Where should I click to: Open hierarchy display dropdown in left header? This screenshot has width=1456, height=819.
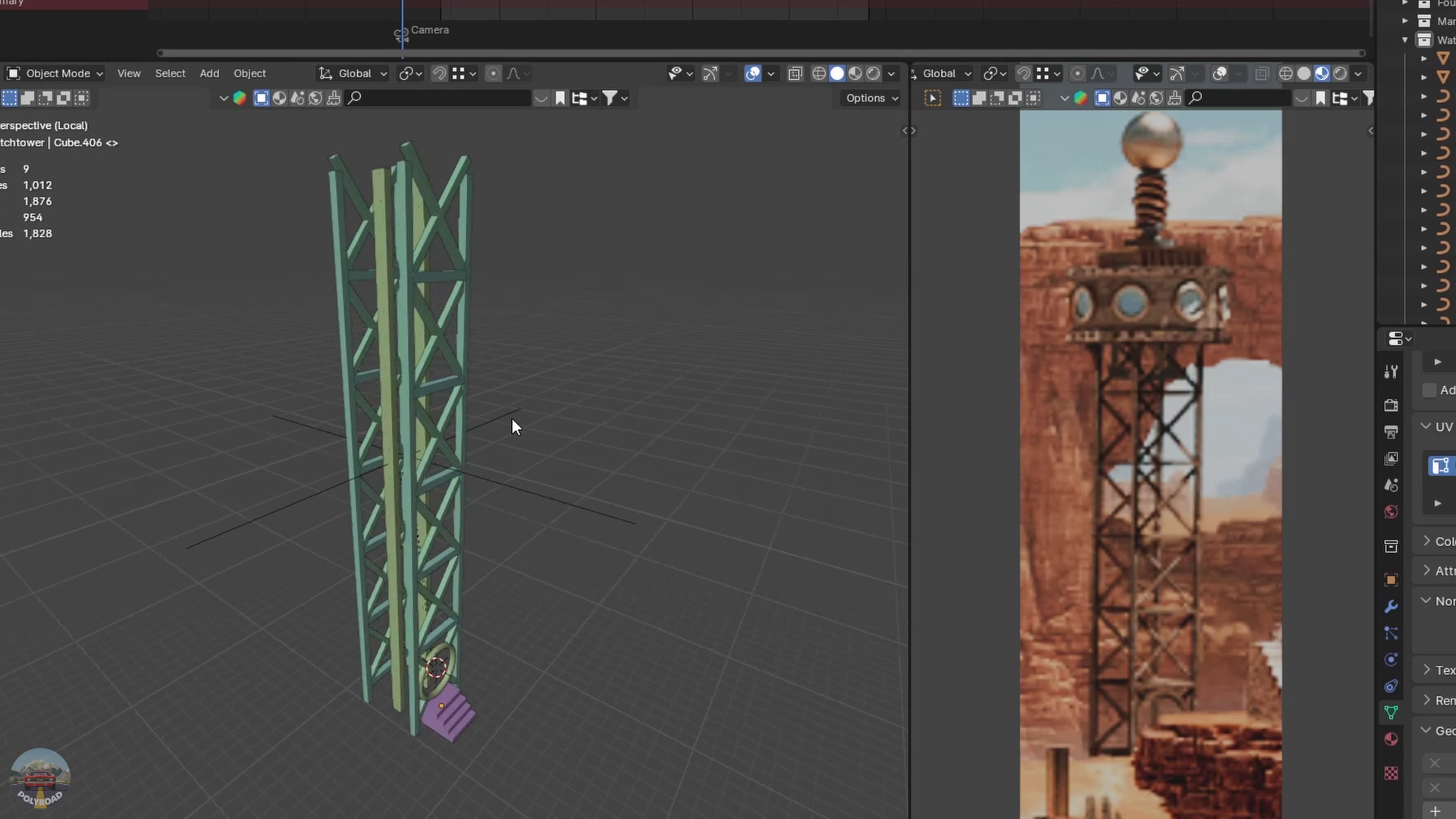(x=584, y=98)
